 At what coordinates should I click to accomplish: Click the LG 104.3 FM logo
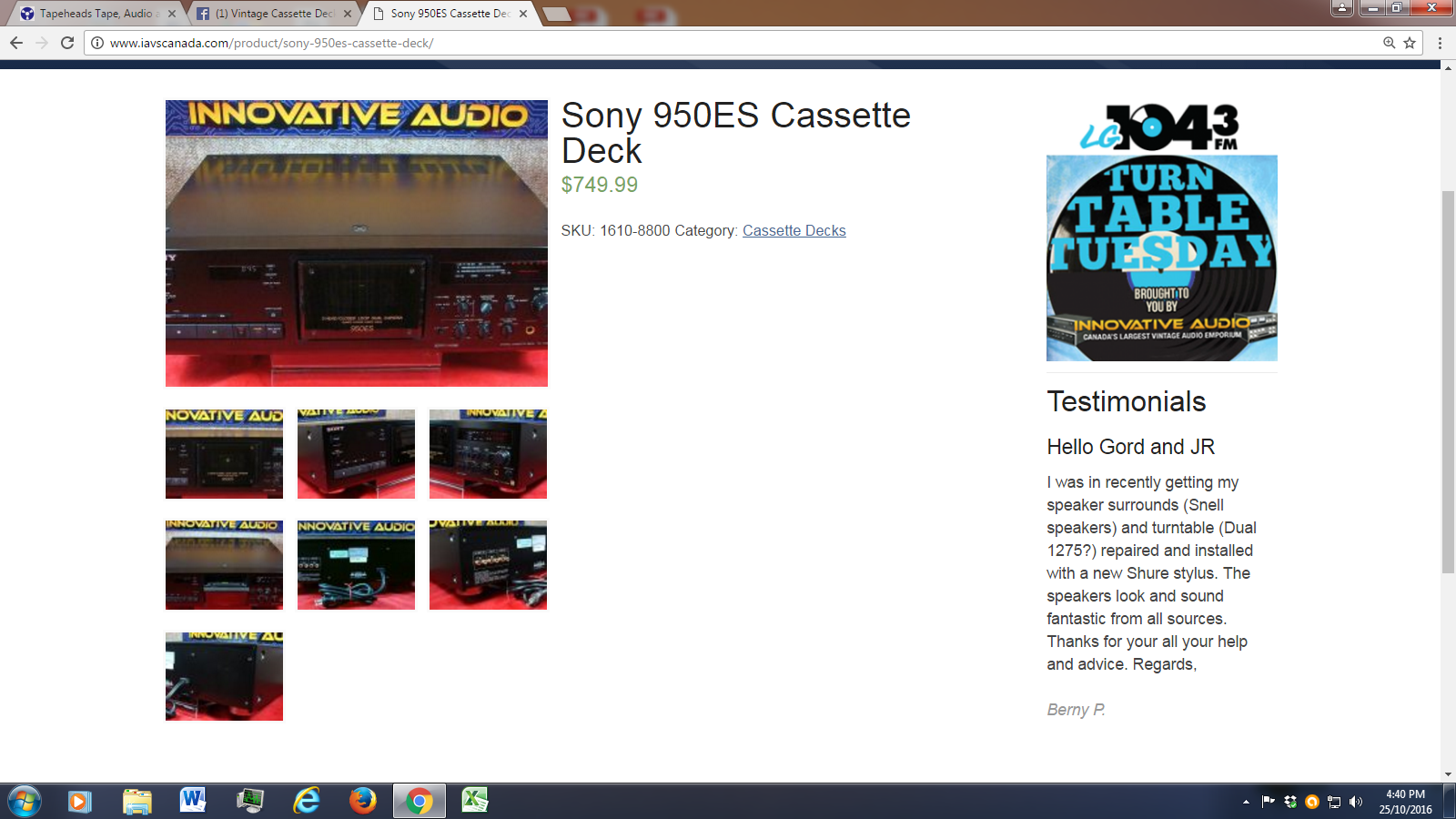pos(1160,127)
